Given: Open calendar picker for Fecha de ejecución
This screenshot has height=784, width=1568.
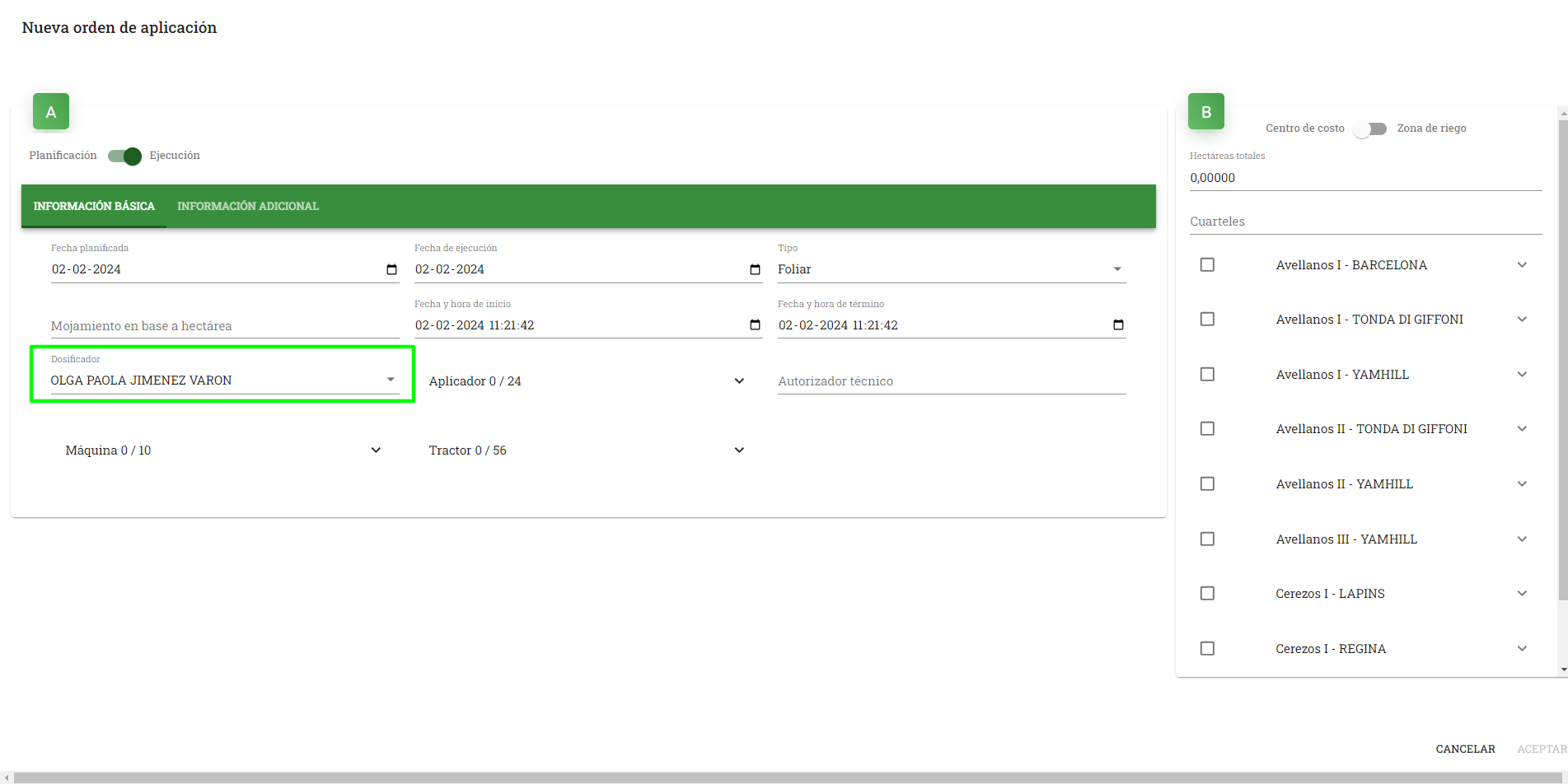Looking at the screenshot, I should [x=755, y=269].
